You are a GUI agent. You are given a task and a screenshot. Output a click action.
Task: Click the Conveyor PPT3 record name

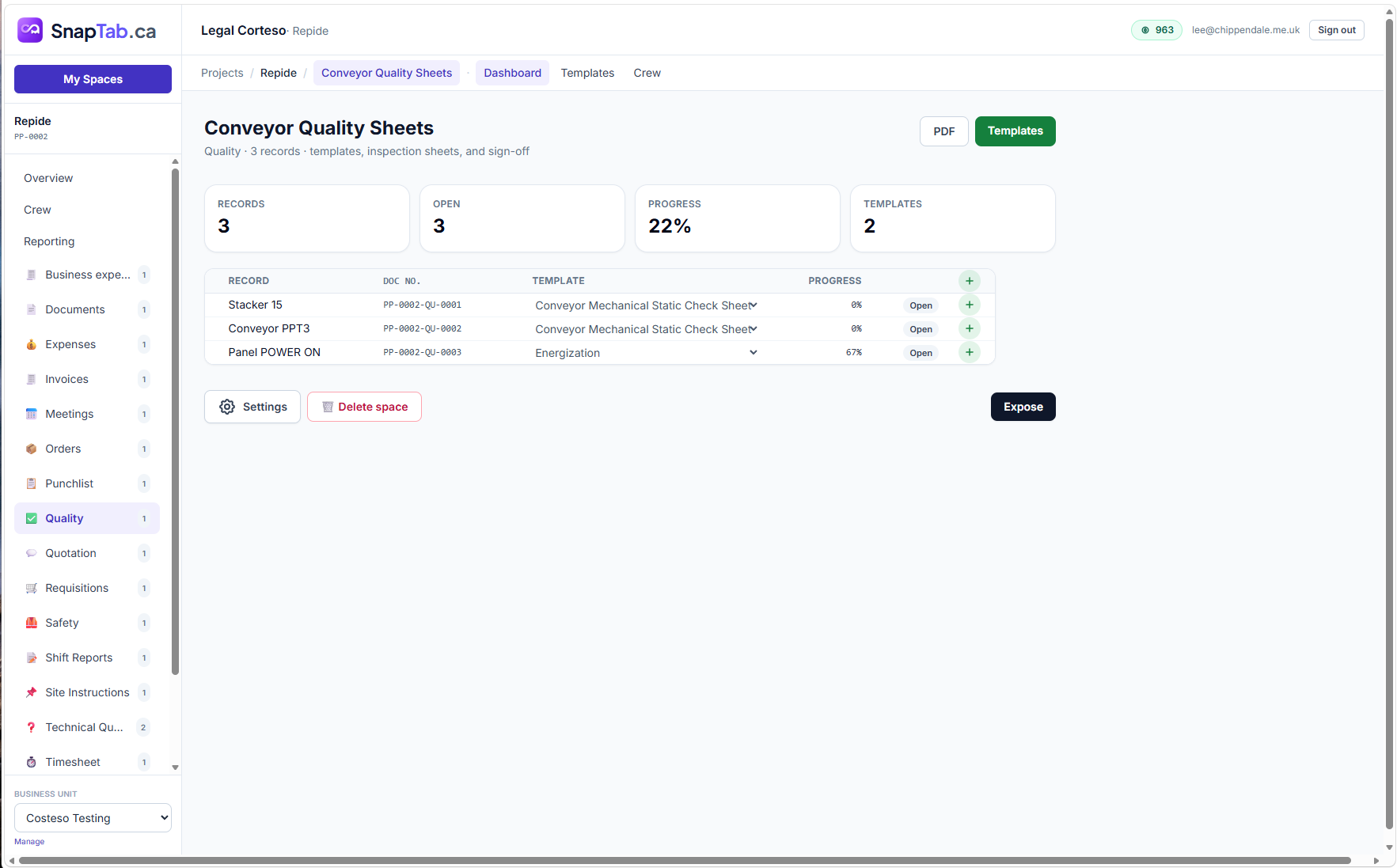pyautogui.click(x=269, y=328)
